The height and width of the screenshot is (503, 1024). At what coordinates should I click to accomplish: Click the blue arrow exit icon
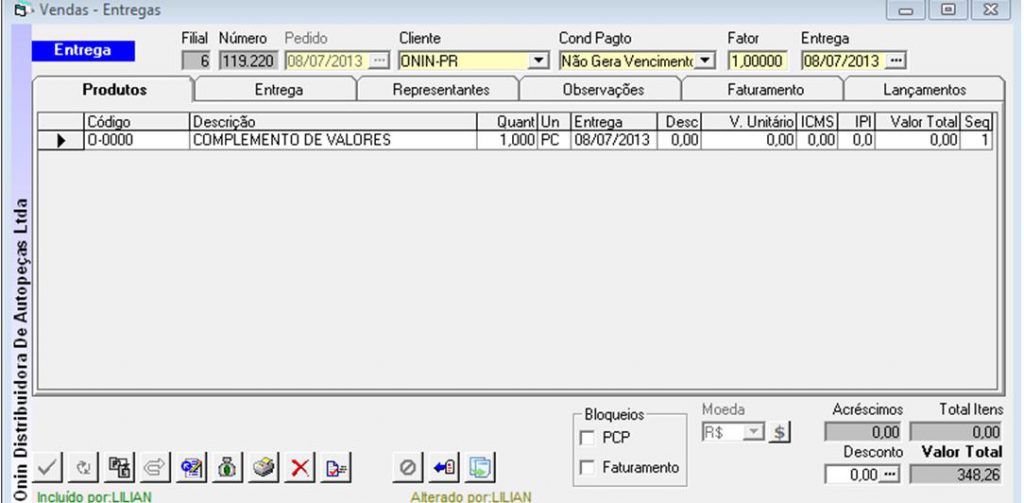coord(445,468)
